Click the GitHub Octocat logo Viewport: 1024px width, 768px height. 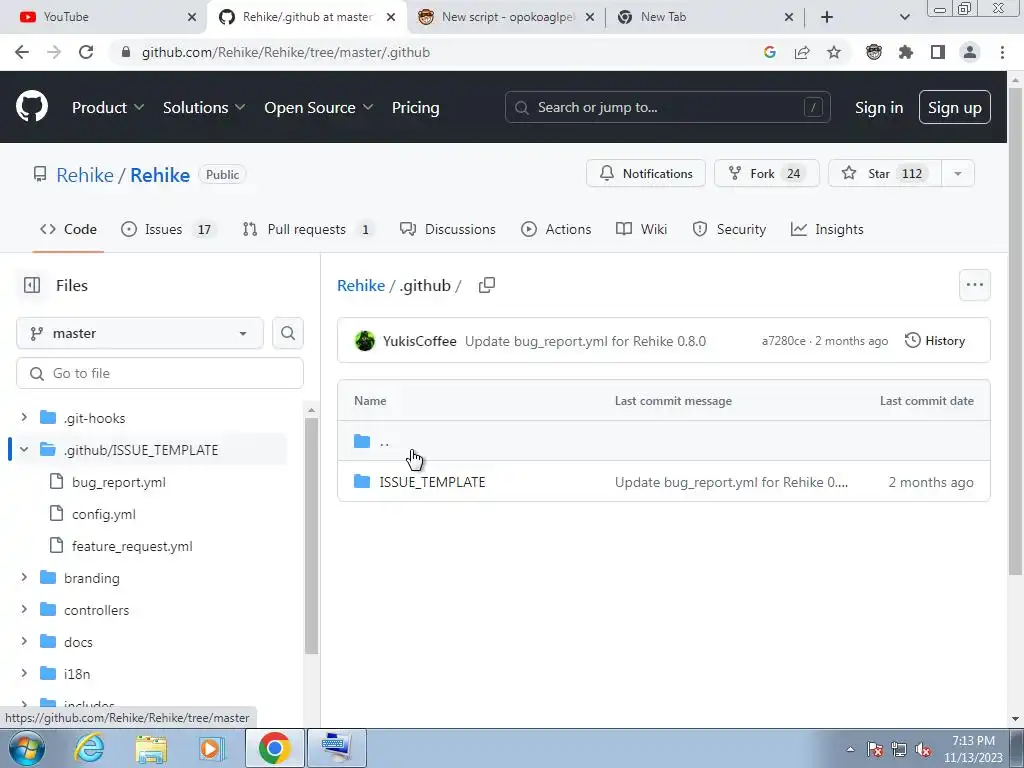pos(31,107)
